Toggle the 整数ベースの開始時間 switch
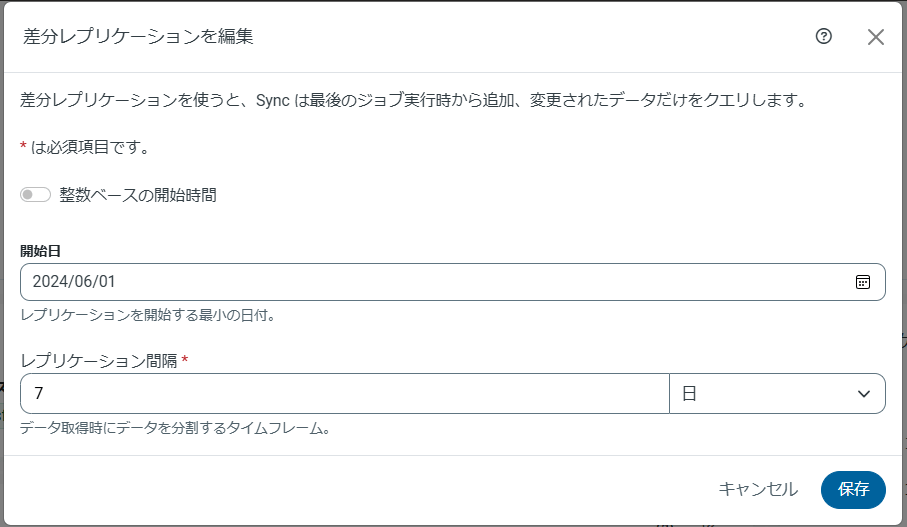 click(x=35, y=195)
